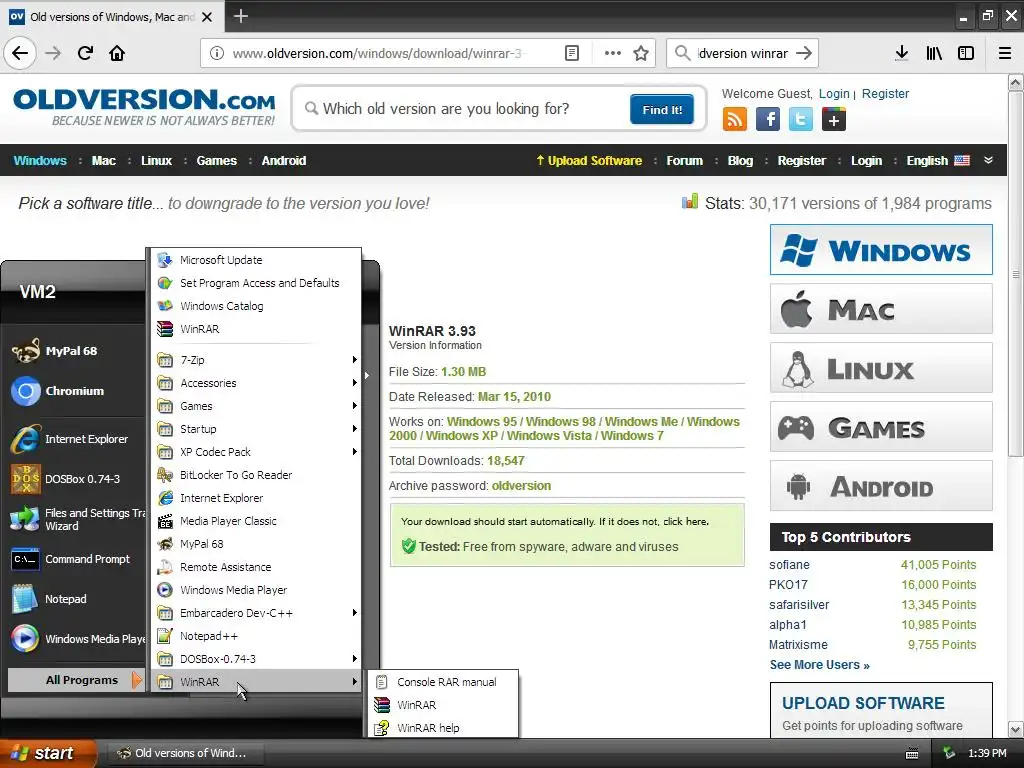Launch MyPal 68 from the Start menu
Image resolution: width=1024 pixels, height=768 pixels.
click(x=73, y=351)
